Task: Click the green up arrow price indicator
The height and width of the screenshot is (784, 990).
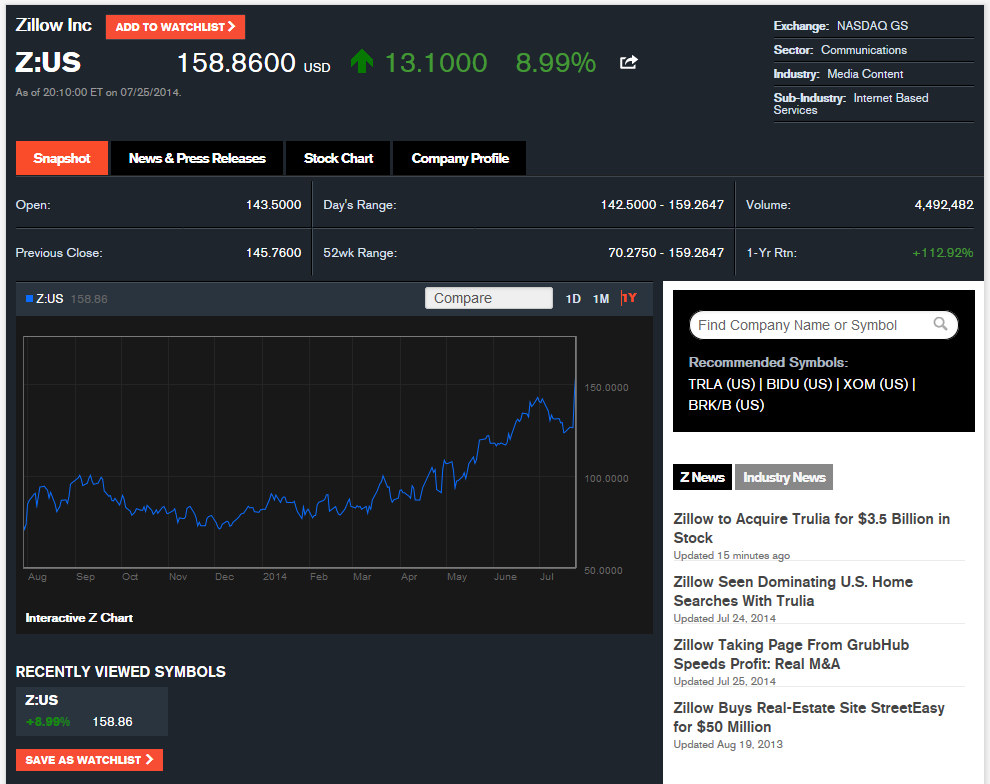Action: [362, 61]
